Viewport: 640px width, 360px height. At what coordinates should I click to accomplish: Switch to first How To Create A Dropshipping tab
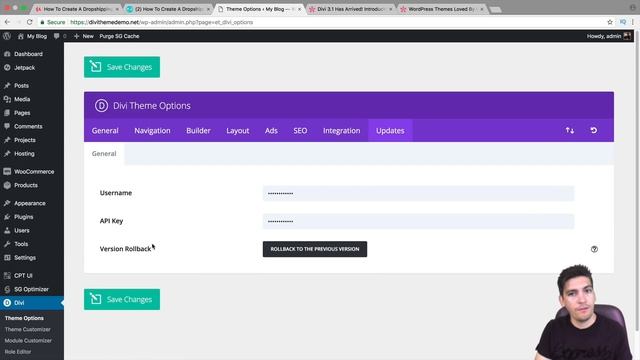pyautogui.click(x=77, y=9)
